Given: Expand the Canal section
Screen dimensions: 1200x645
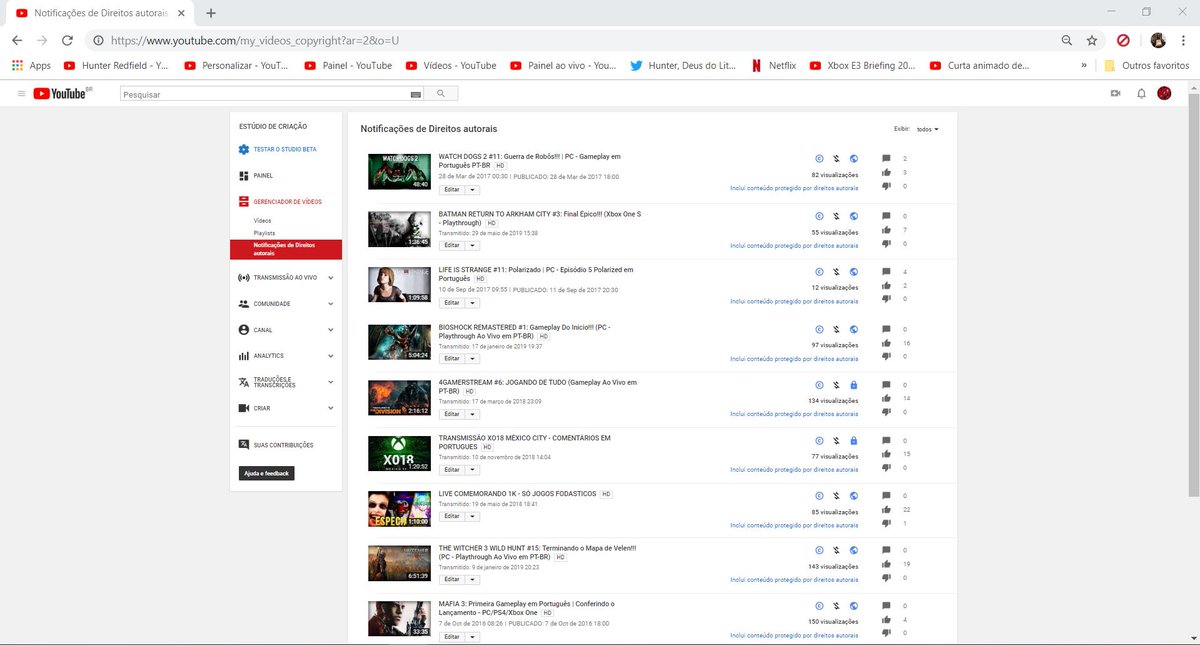Looking at the screenshot, I should coord(330,329).
